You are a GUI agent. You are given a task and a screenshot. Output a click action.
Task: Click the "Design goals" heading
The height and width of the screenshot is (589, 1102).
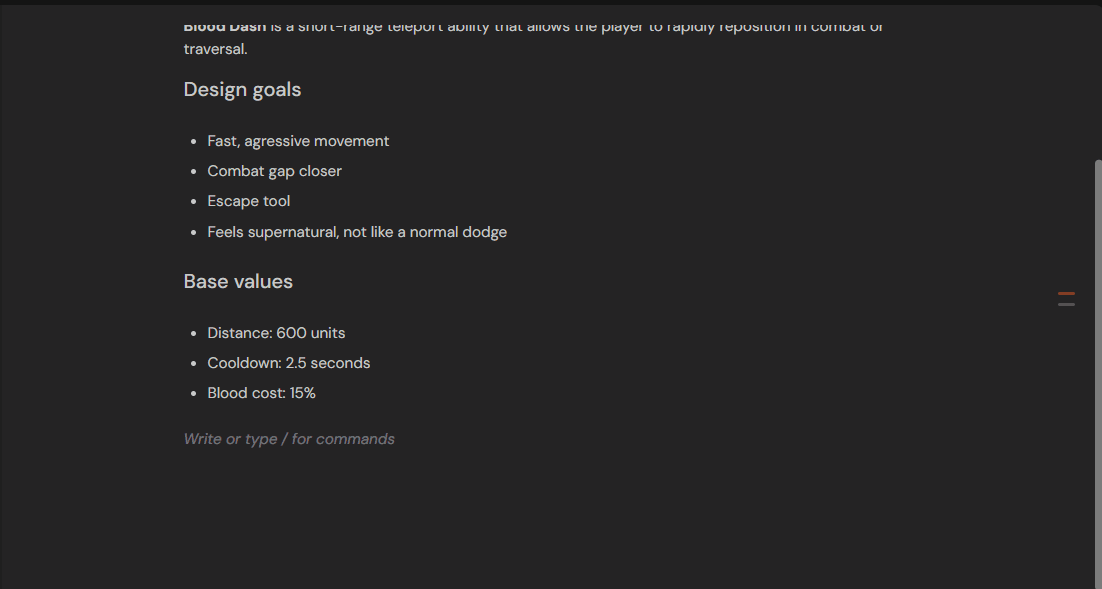coord(242,90)
